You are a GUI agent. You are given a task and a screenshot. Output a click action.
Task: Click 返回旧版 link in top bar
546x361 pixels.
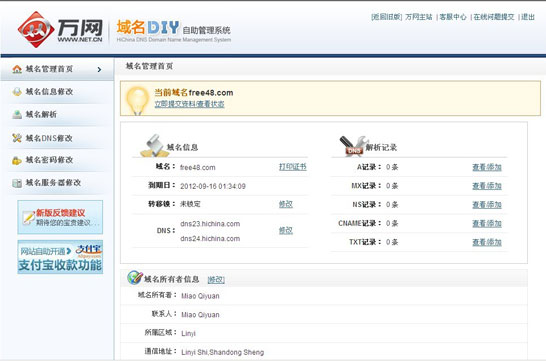(x=387, y=17)
